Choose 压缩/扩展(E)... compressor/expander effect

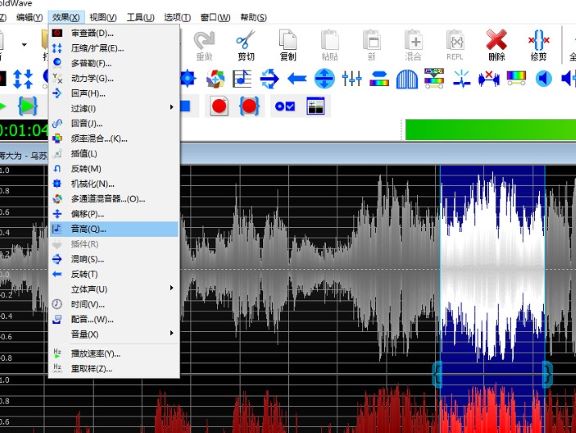pos(114,48)
